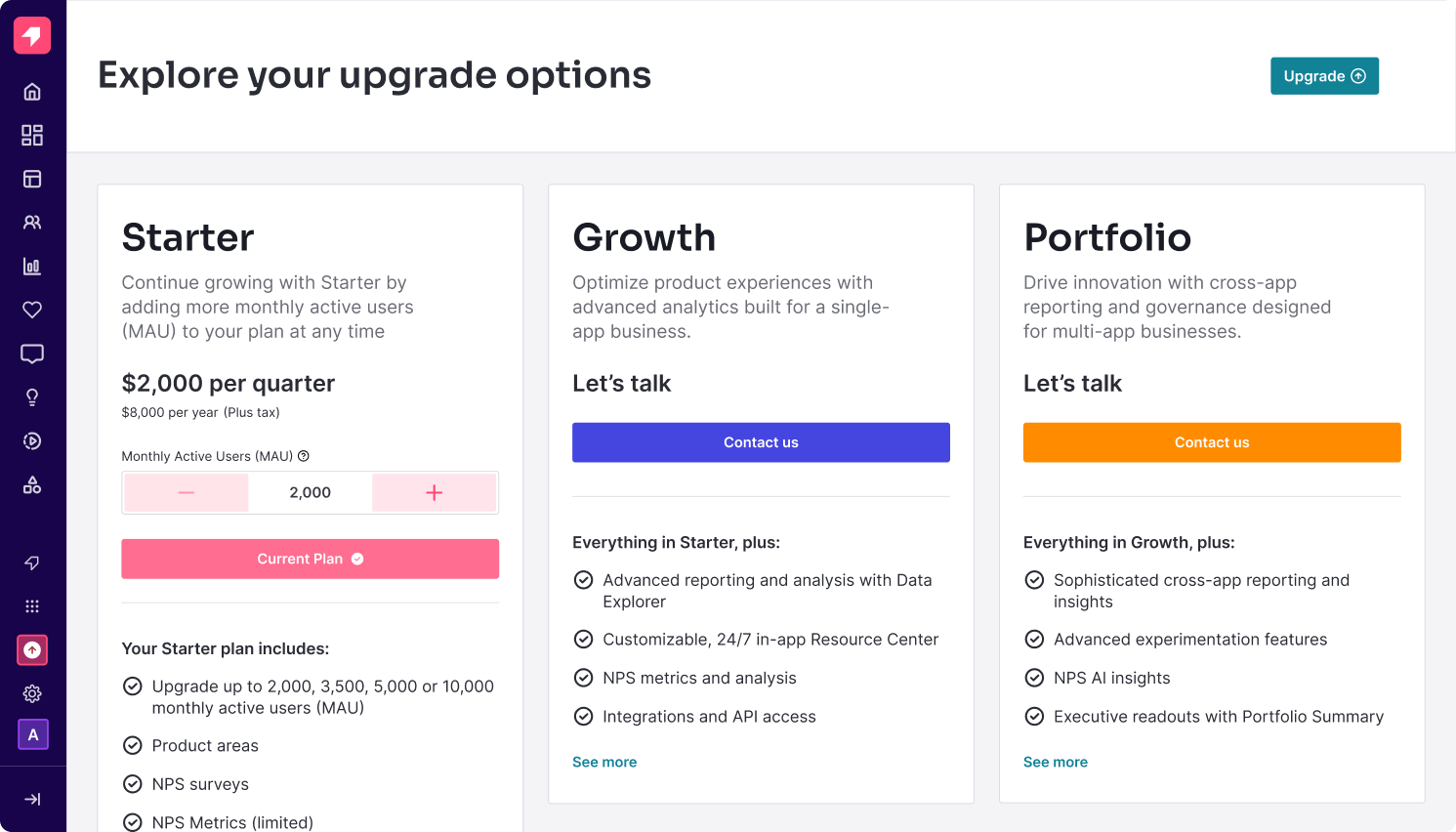This screenshot has height=832, width=1456.
Task: Open the Home section in the sidebar
Action: click(32, 91)
